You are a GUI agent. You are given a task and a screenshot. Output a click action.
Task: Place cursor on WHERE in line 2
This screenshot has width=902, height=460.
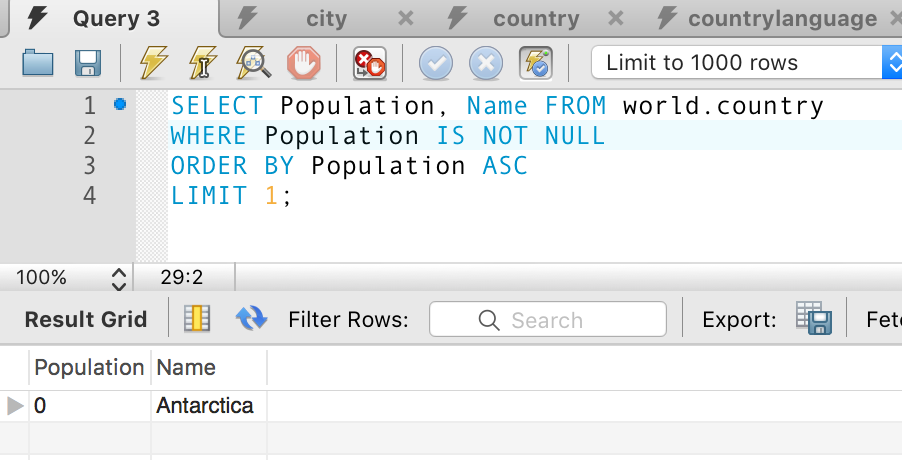(x=209, y=136)
